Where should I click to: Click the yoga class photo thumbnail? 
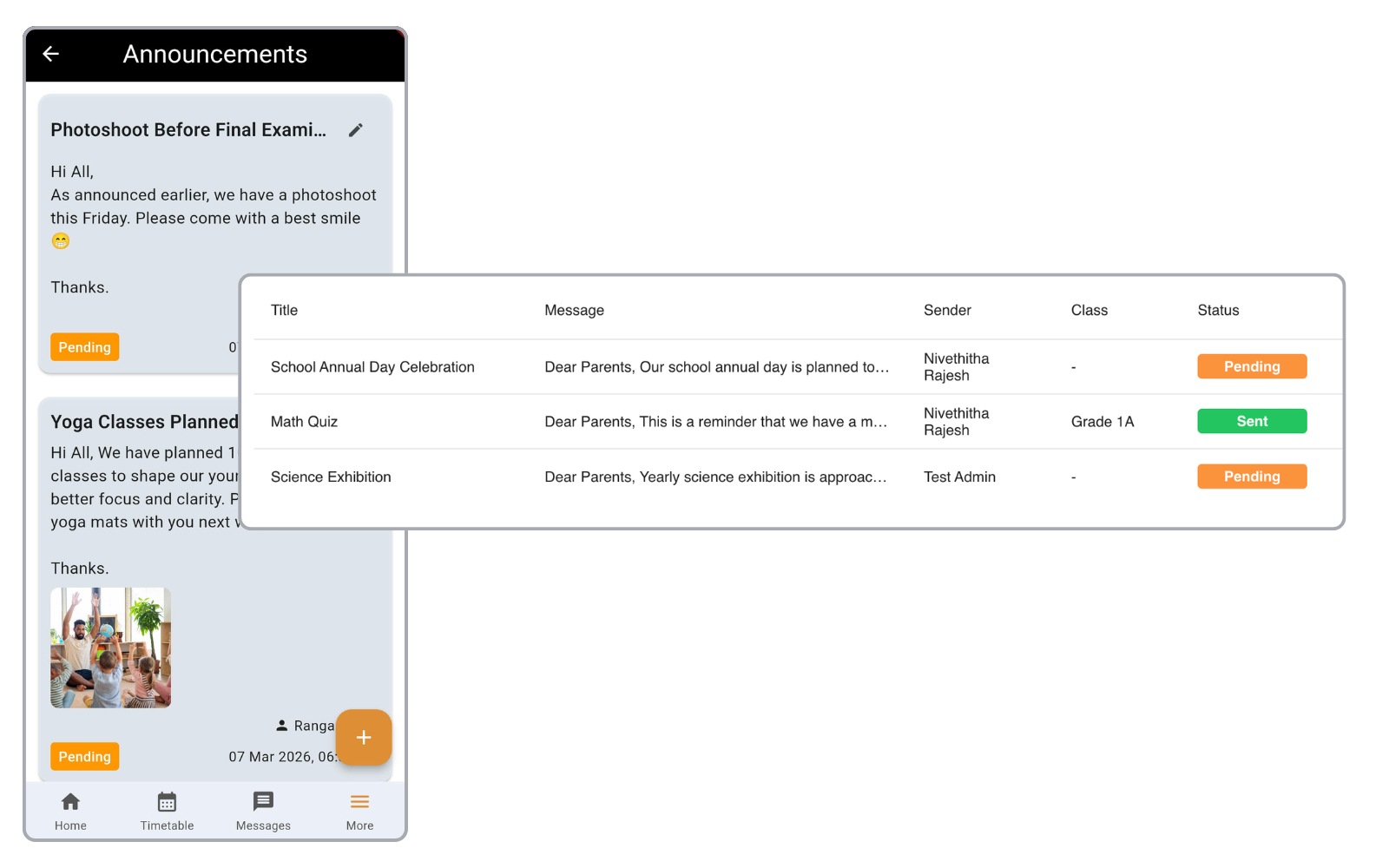click(110, 648)
